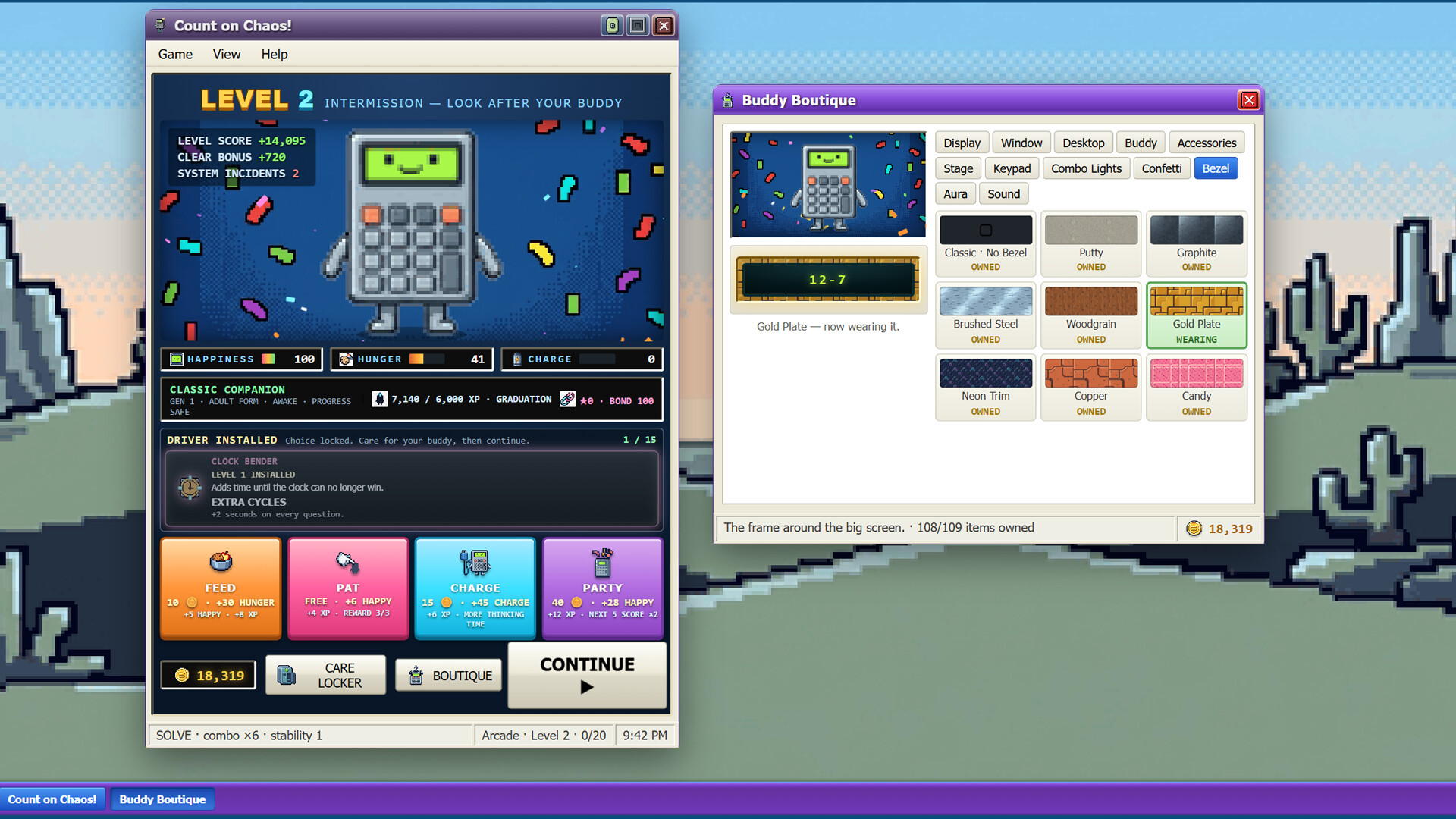Switch to the Keypad tab

click(1012, 168)
